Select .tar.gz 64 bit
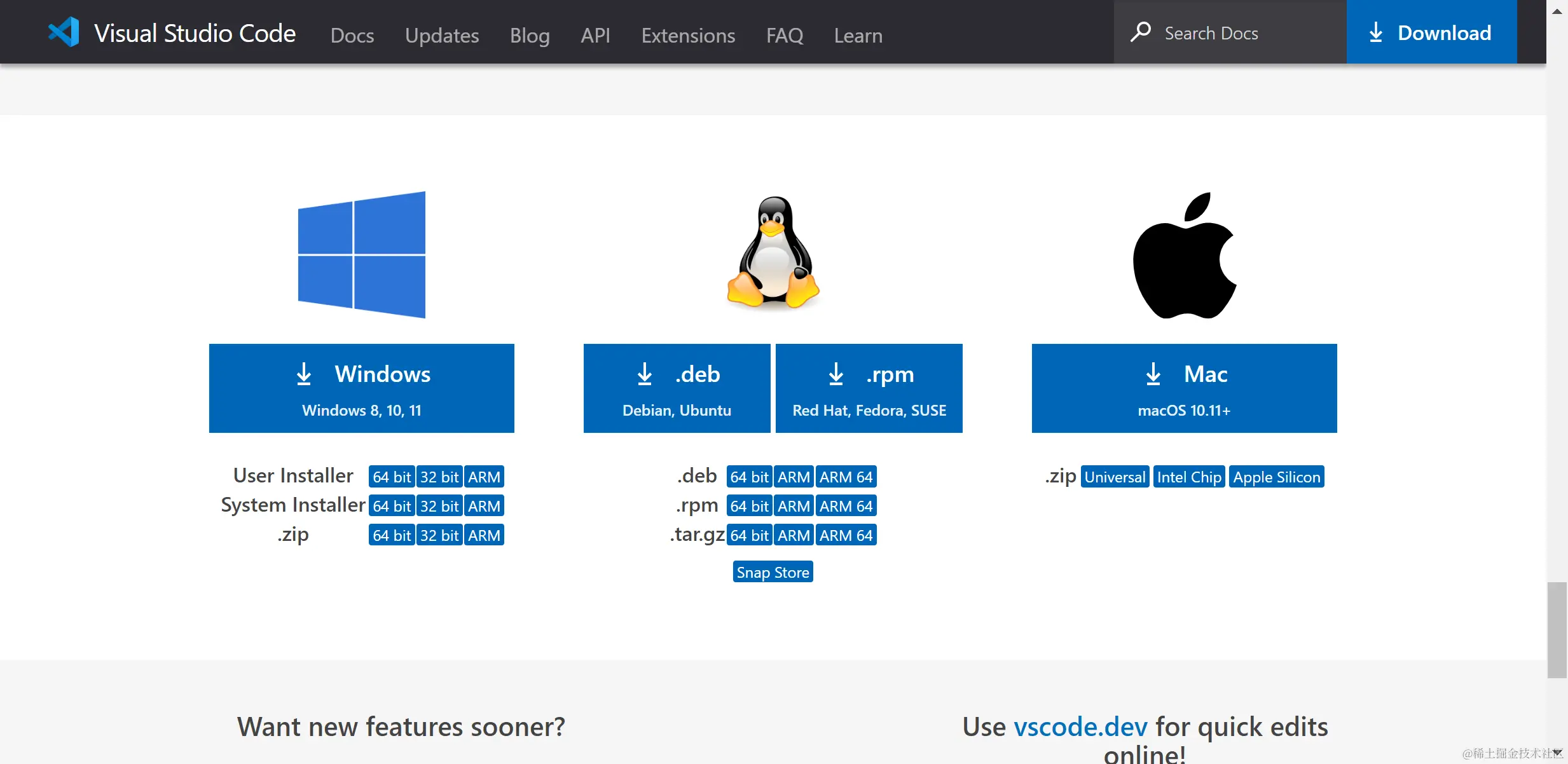Image resolution: width=1568 pixels, height=764 pixels. pyautogui.click(x=749, y=535)
